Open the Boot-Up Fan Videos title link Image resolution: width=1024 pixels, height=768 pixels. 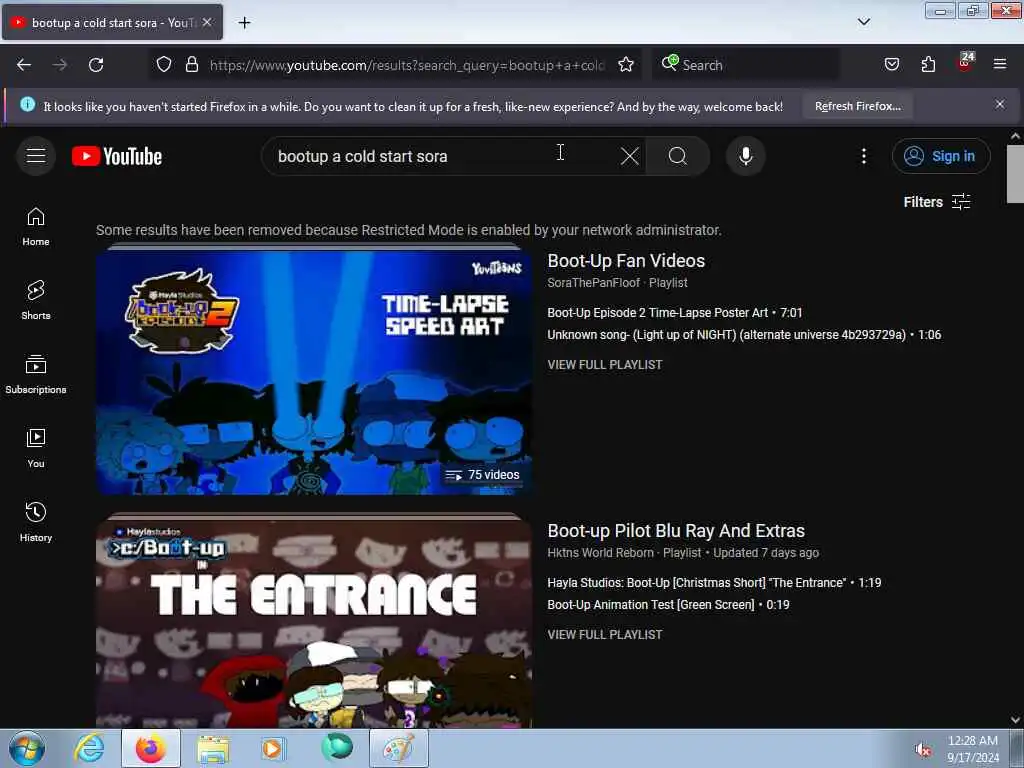(x=626, y=261)
